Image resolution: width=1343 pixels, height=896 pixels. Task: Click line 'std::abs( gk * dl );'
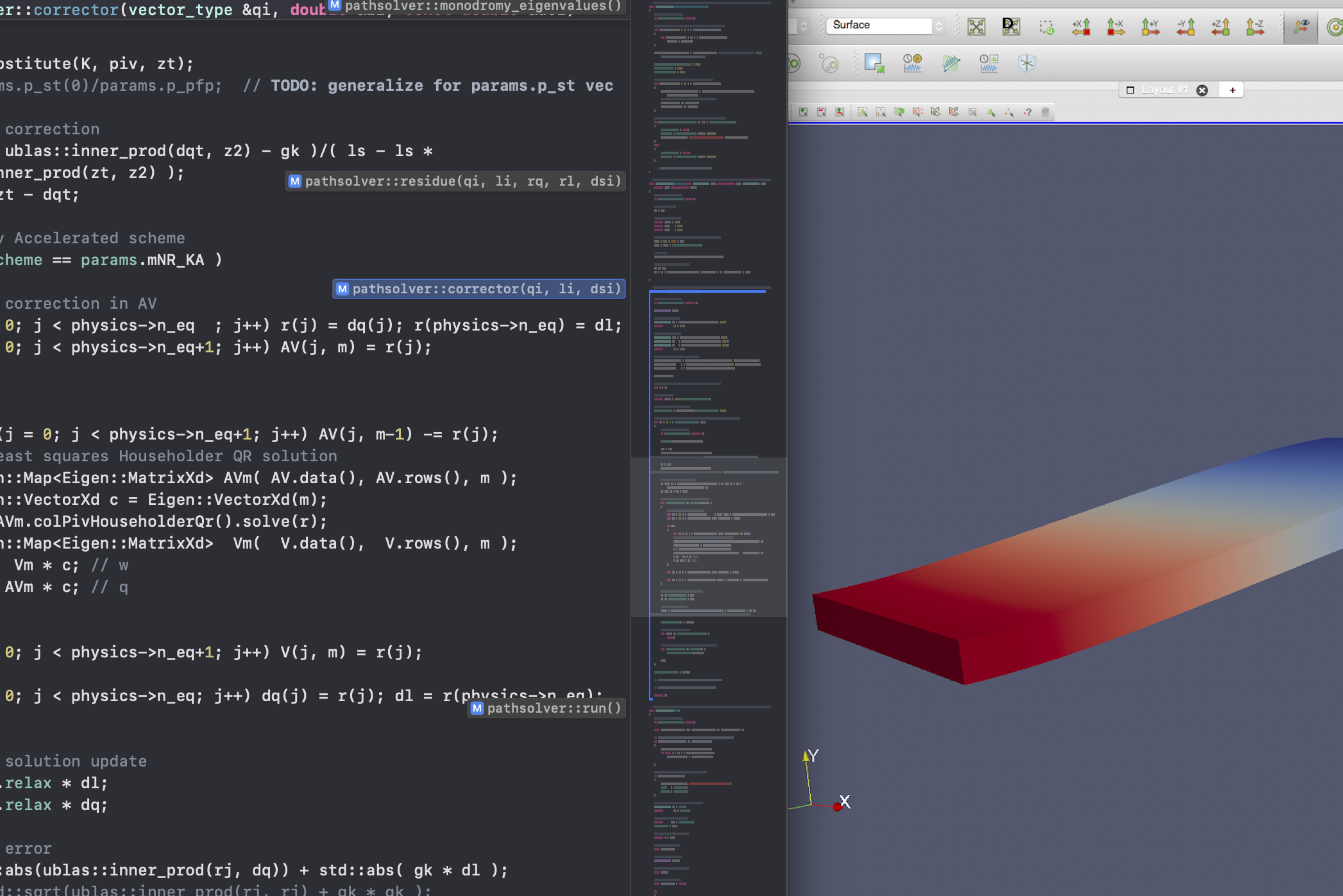(x=413, y=870)
